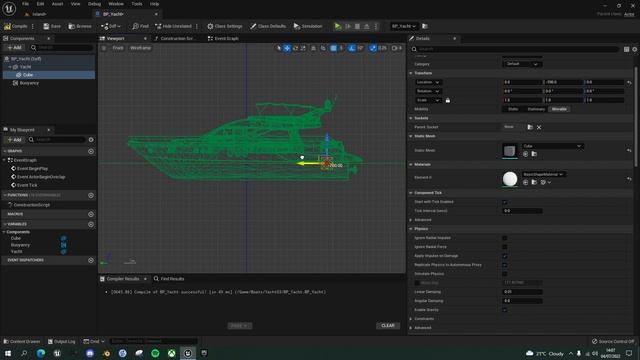Use selected asset for Static Mesh
Image resolution: width=640 pixels, height=360 pixels.
[525, 154]
